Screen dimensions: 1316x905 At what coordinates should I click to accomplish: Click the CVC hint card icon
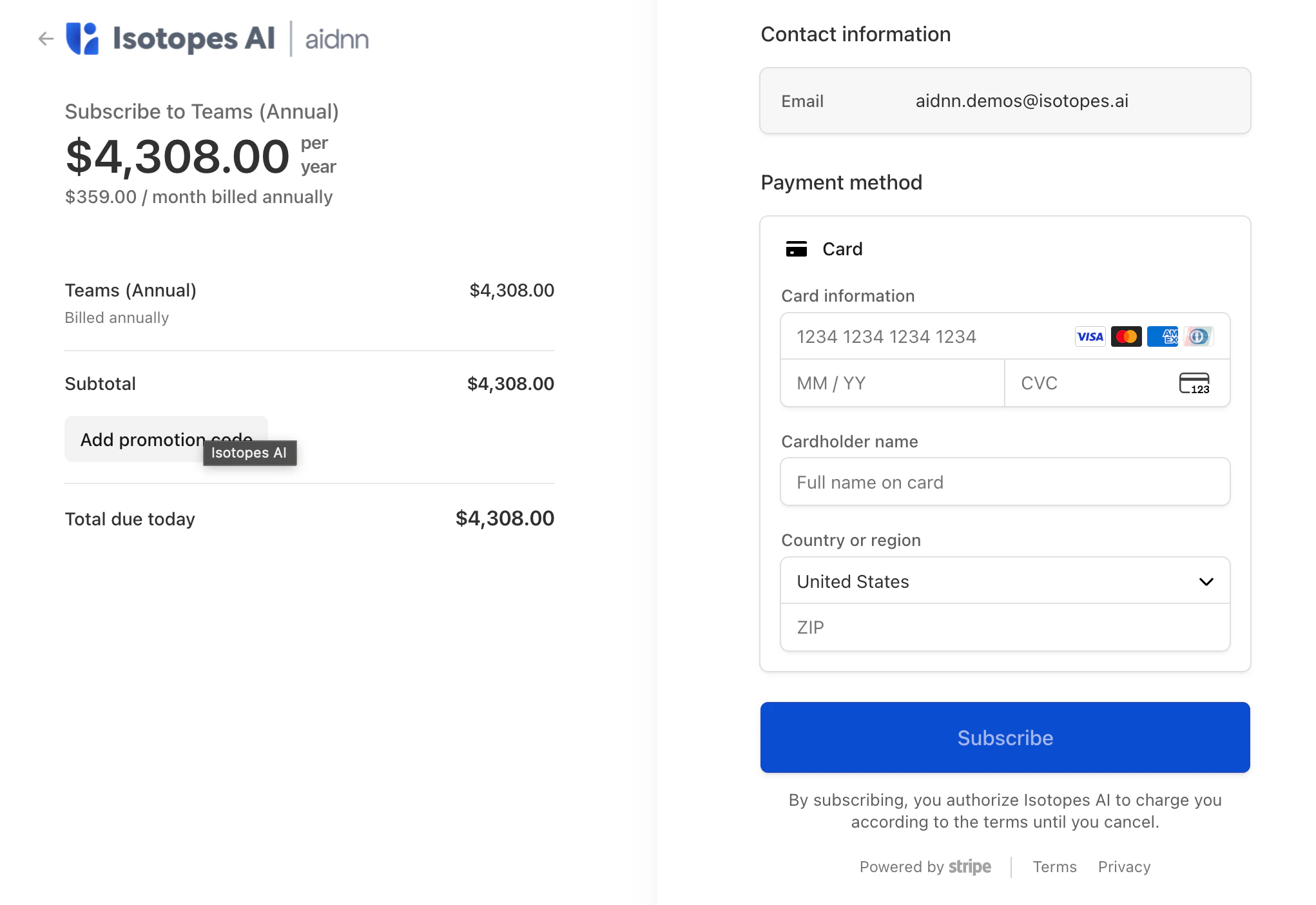(1194, 383)
